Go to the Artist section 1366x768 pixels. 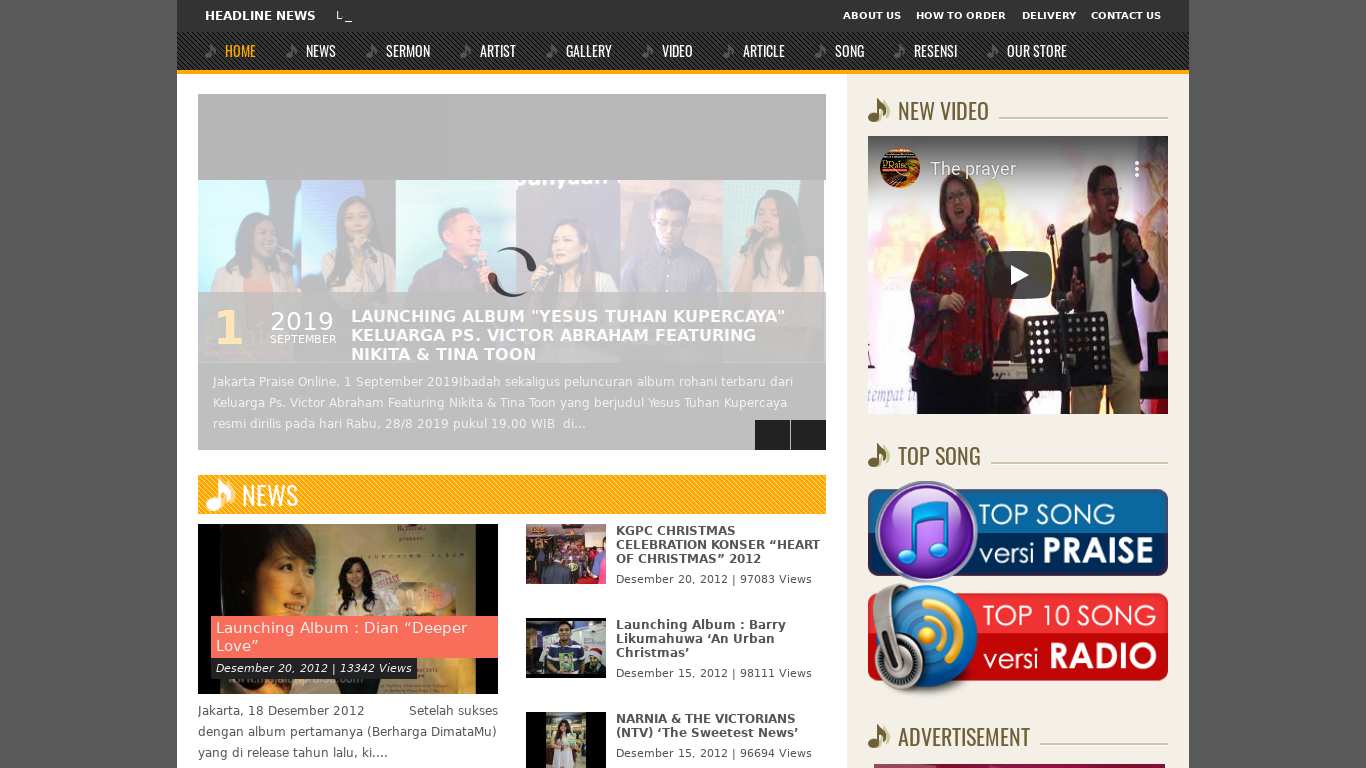(x=497, y=51)
